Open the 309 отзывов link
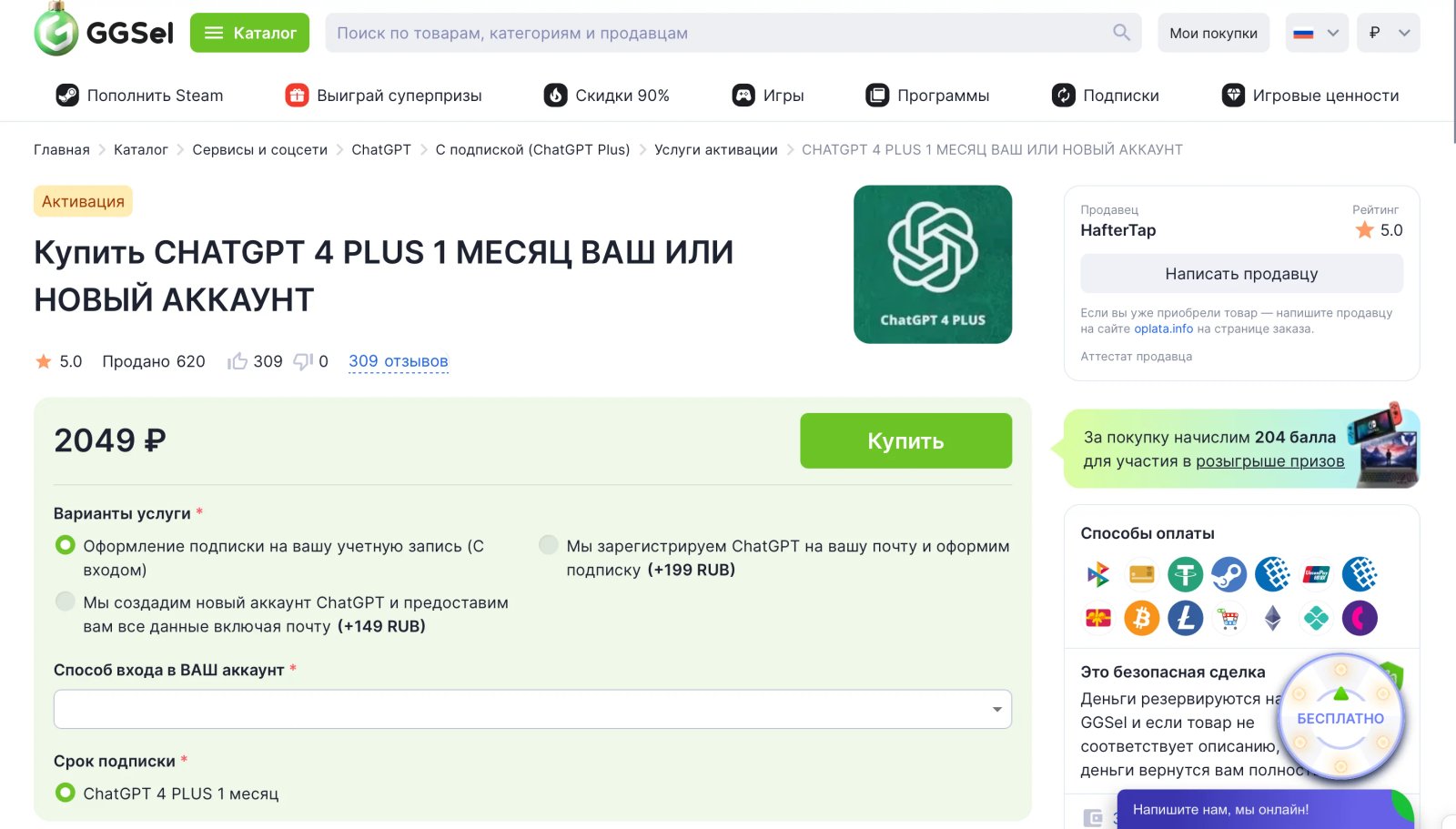This screenshot has width=1456, height=829. tap(399, 361)
